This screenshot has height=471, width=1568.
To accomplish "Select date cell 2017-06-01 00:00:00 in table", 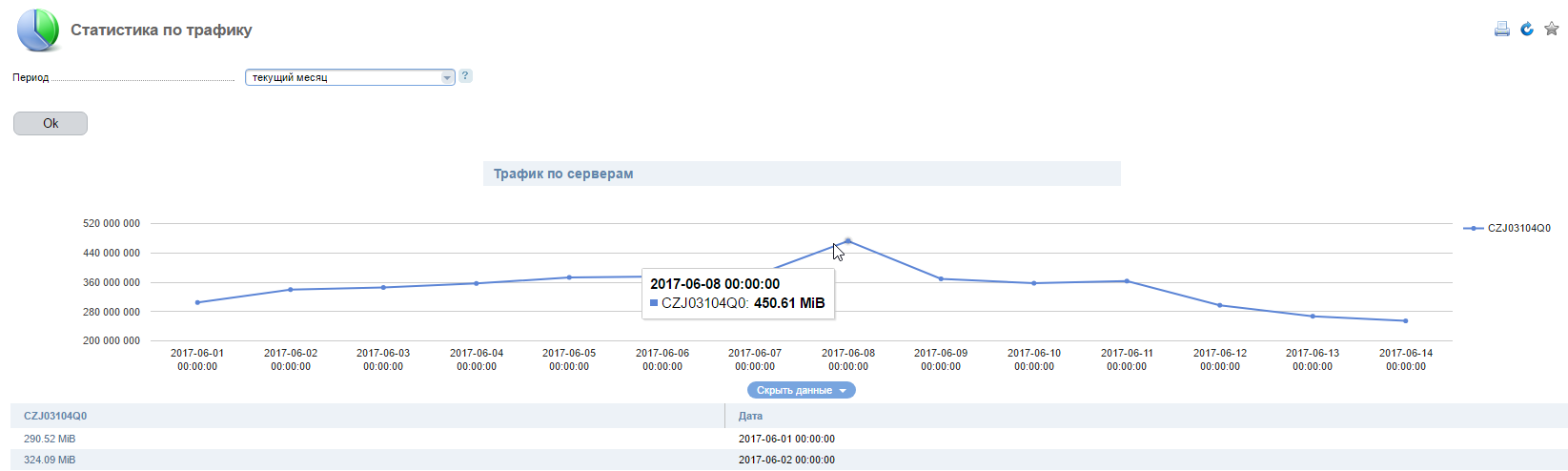I will click(786, 439).
